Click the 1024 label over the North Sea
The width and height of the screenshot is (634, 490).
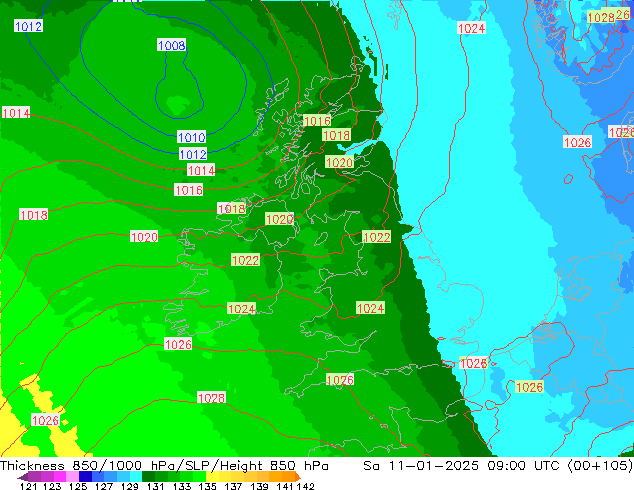pyautogui.click(x=471, y=28)
